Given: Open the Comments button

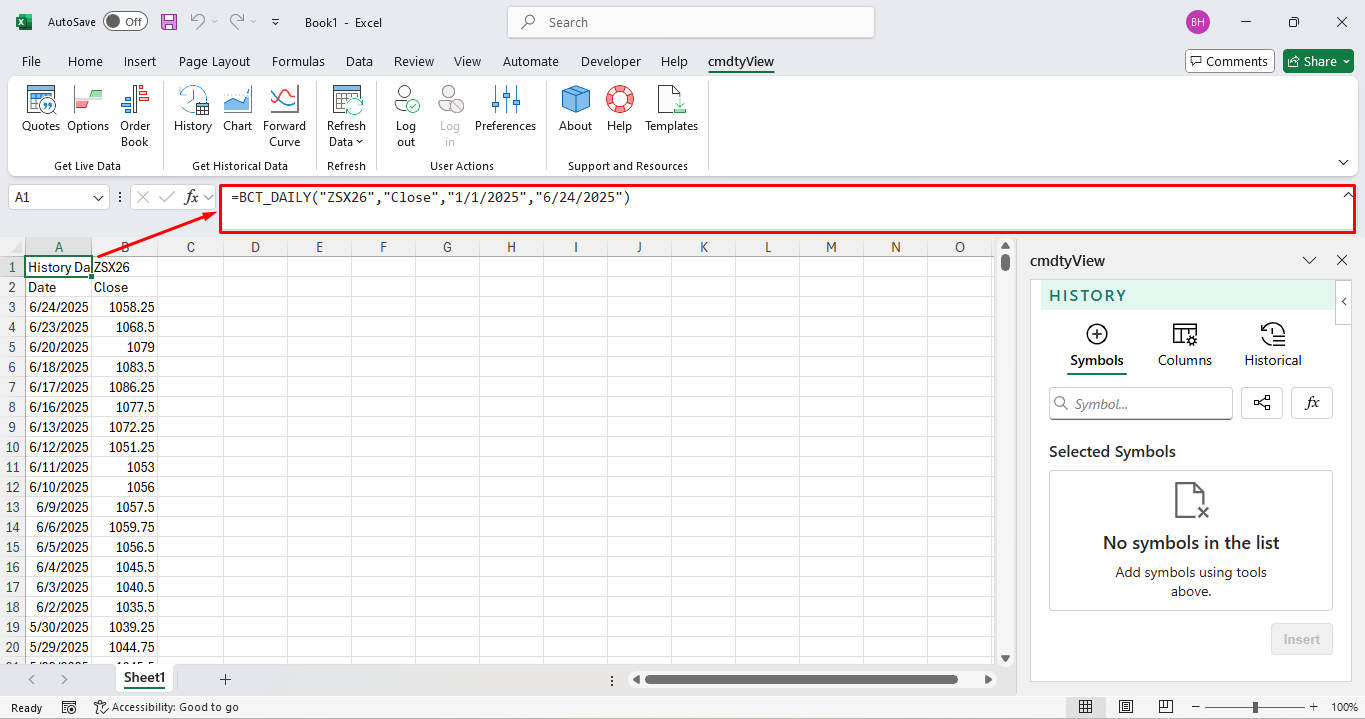Looking at the screenshot, I should (1230, 61).
